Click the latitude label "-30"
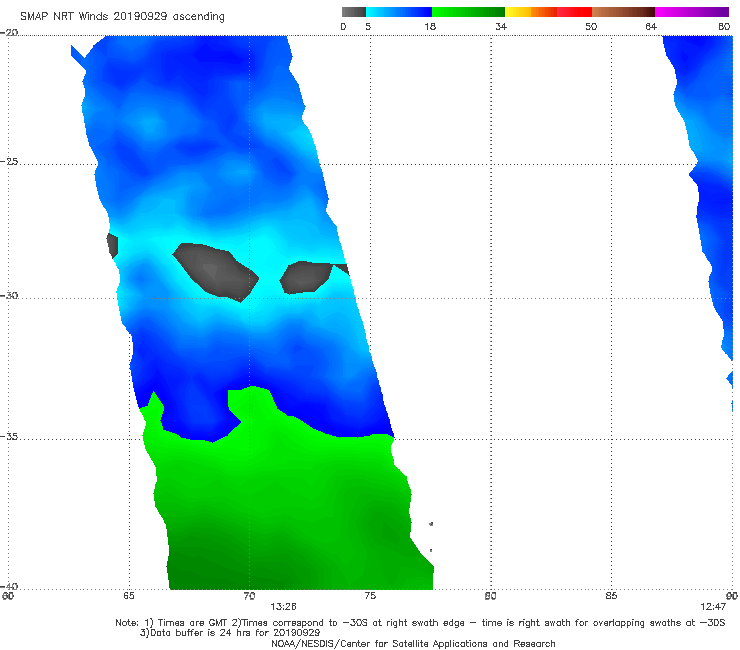This screenshot has height=650, width=740. pos(9,295)
